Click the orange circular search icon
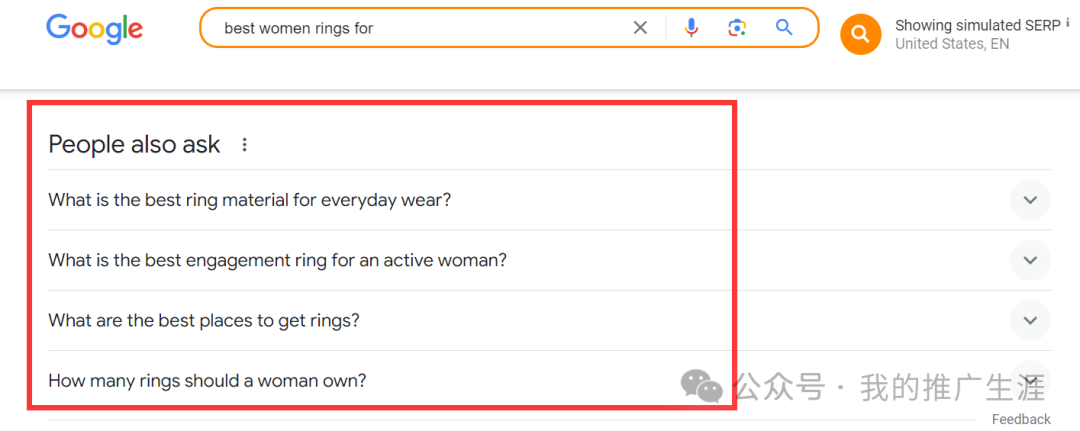 [x=861, y=34]
